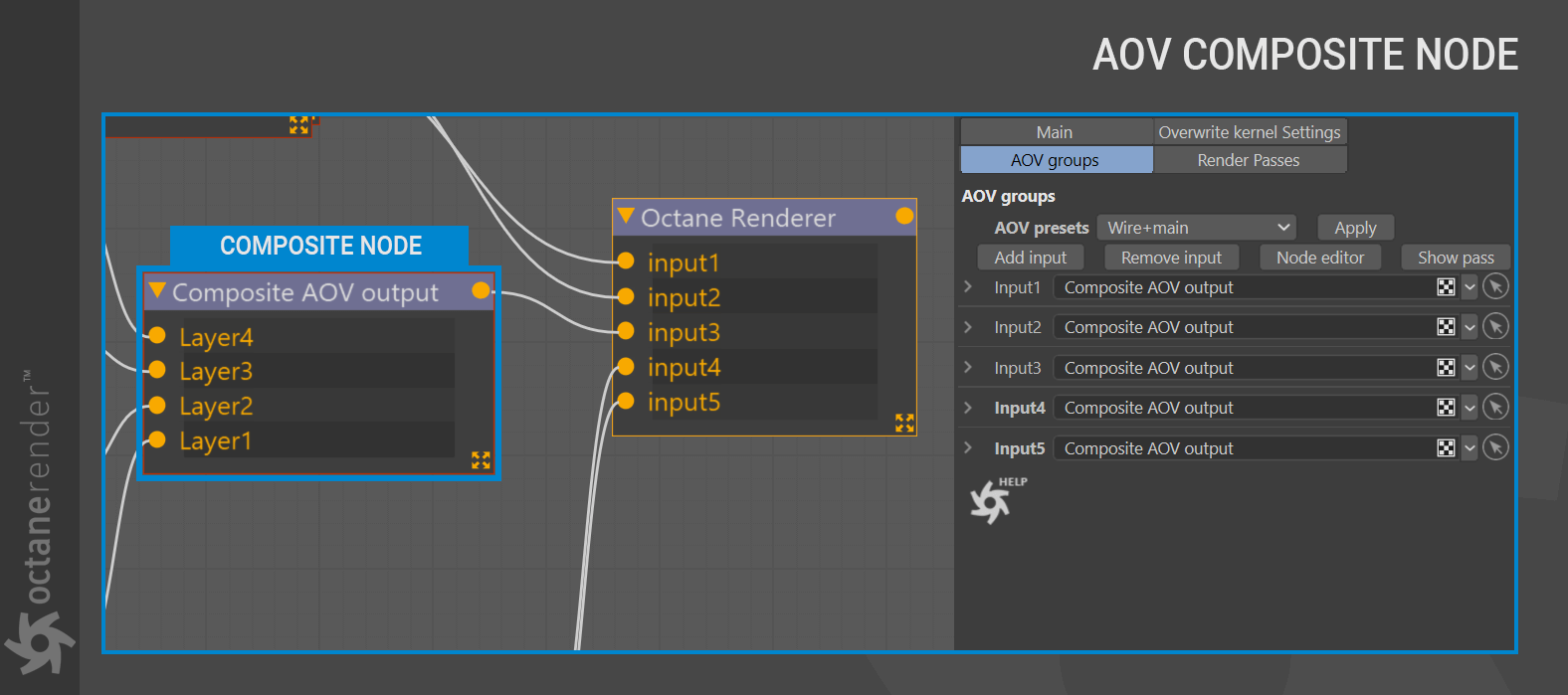The width and height of the screenshot is (1568, 695).
Task: Click the input5 port on Octane Renderer
Action: click(x=626, y=401)
